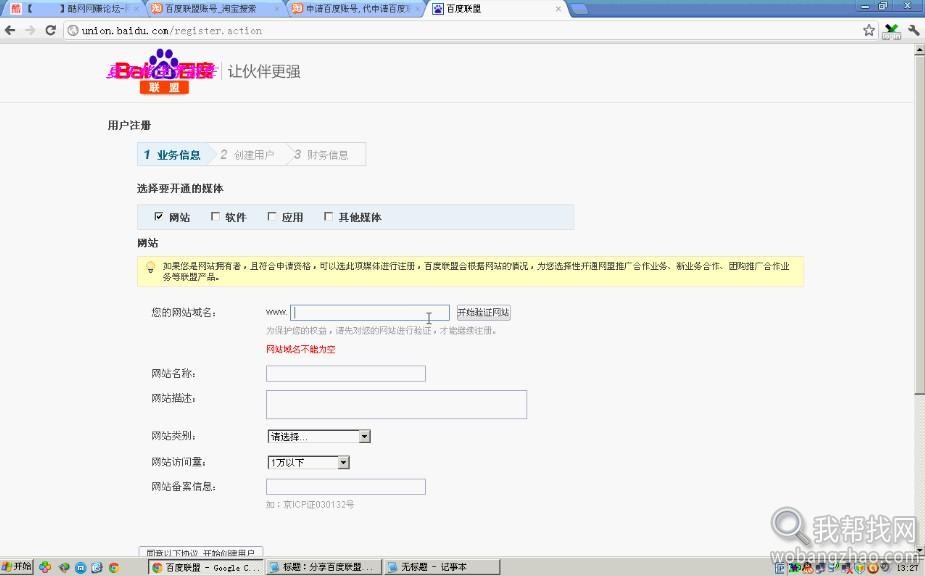Click the lightbulb tip icon in yellow notice

[150, 267]
